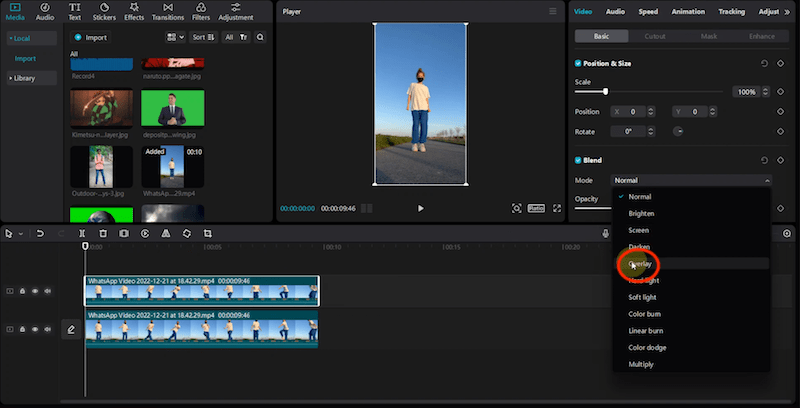Screen dimensions: 800x408
Task: Toggle visibility eye on the top track
Action: [x=35, y=291]
